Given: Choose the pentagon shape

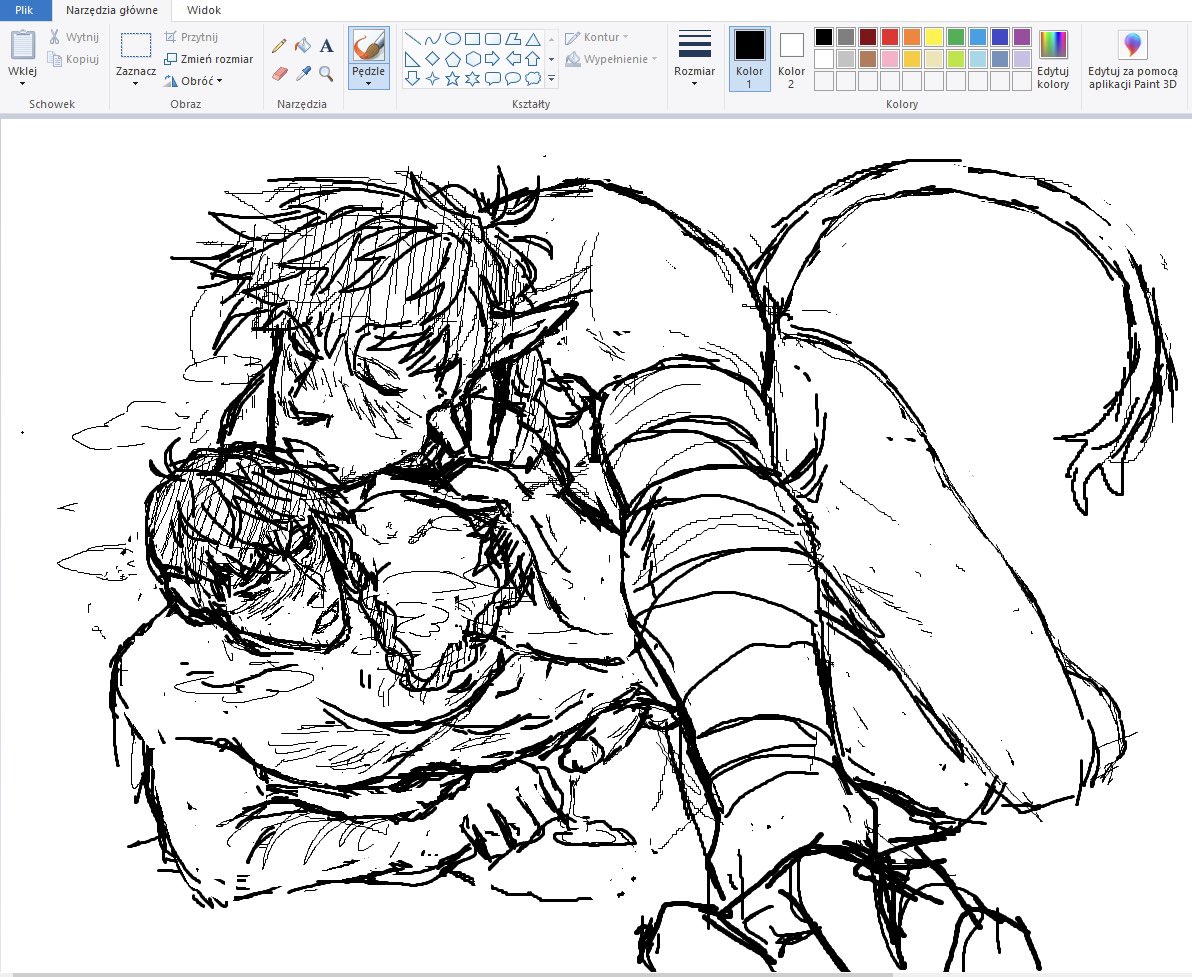Looking at the screenshot, I should 452,59.
